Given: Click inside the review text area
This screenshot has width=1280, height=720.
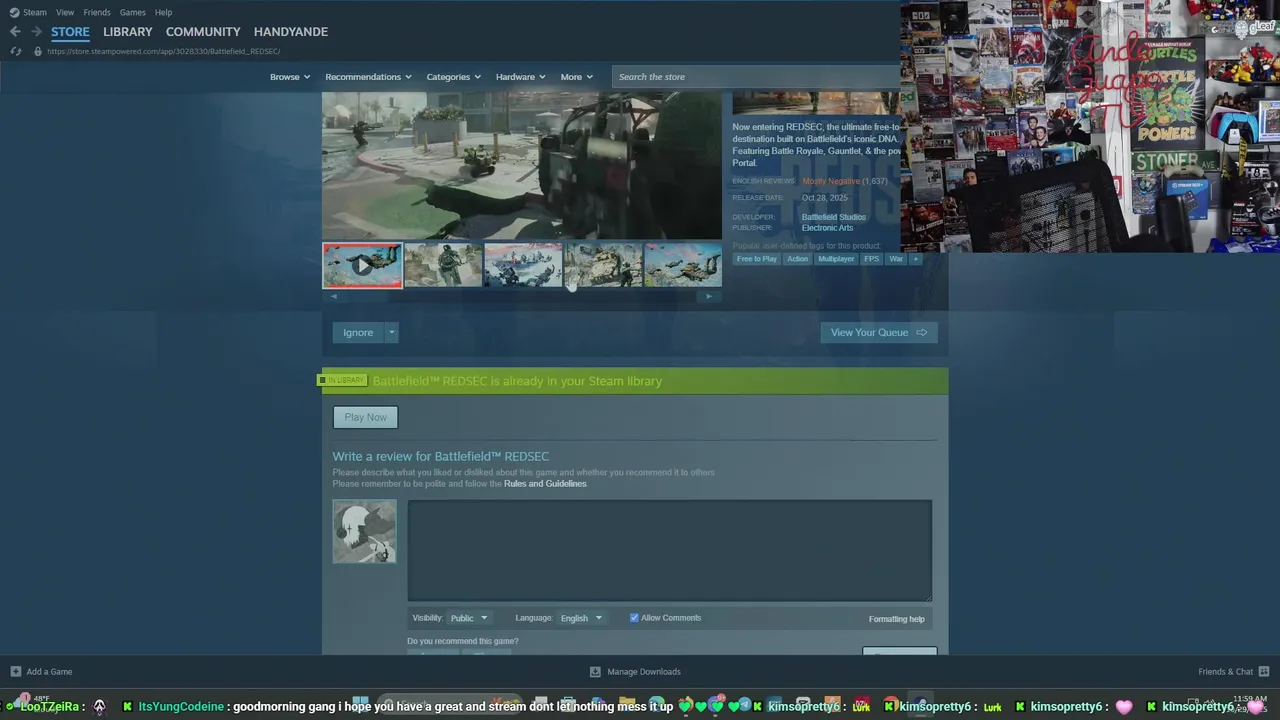Looking at the screenshot, I should tap(669, 551).
